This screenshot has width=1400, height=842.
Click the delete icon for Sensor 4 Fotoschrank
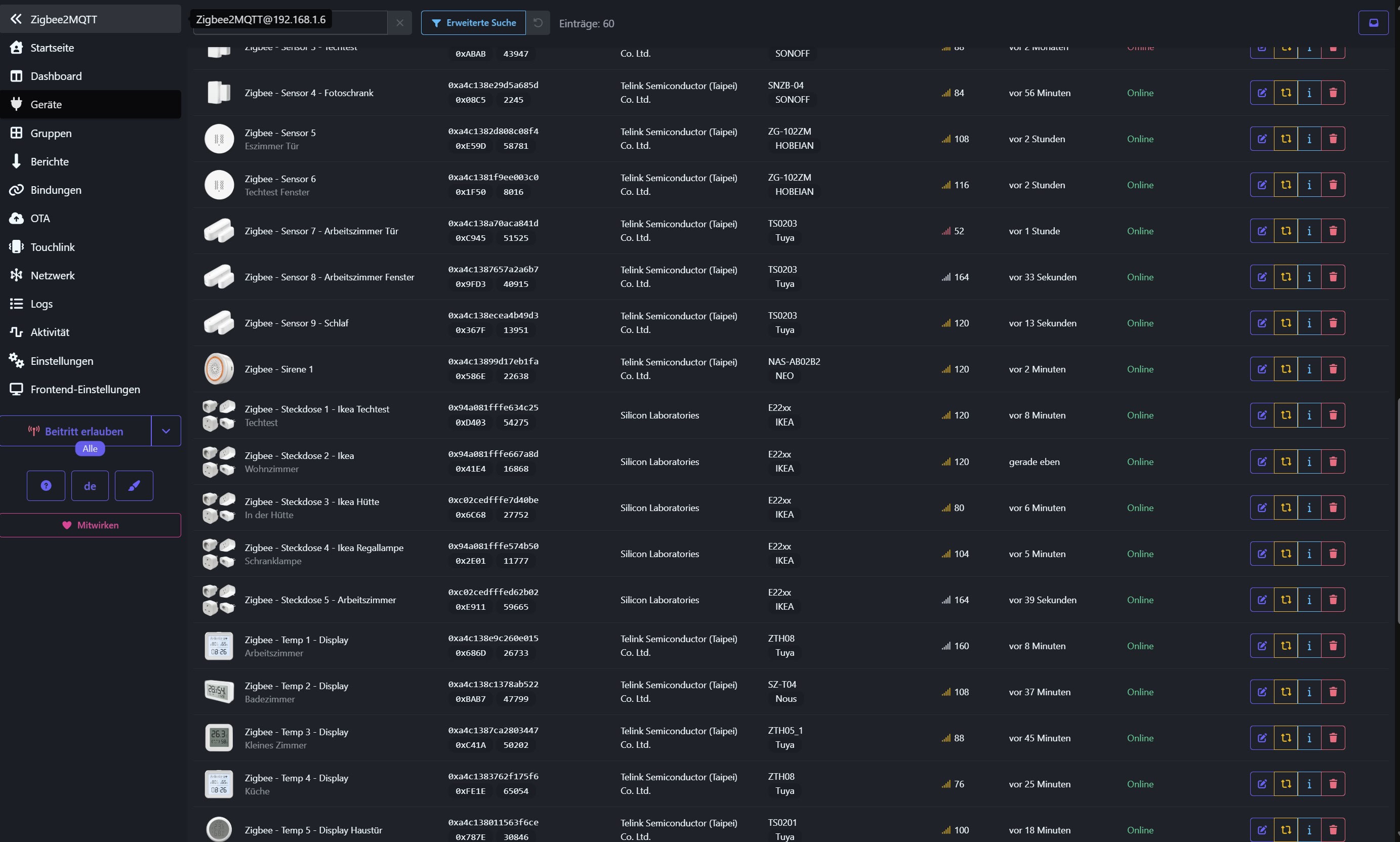click(x=1333, y=93)
